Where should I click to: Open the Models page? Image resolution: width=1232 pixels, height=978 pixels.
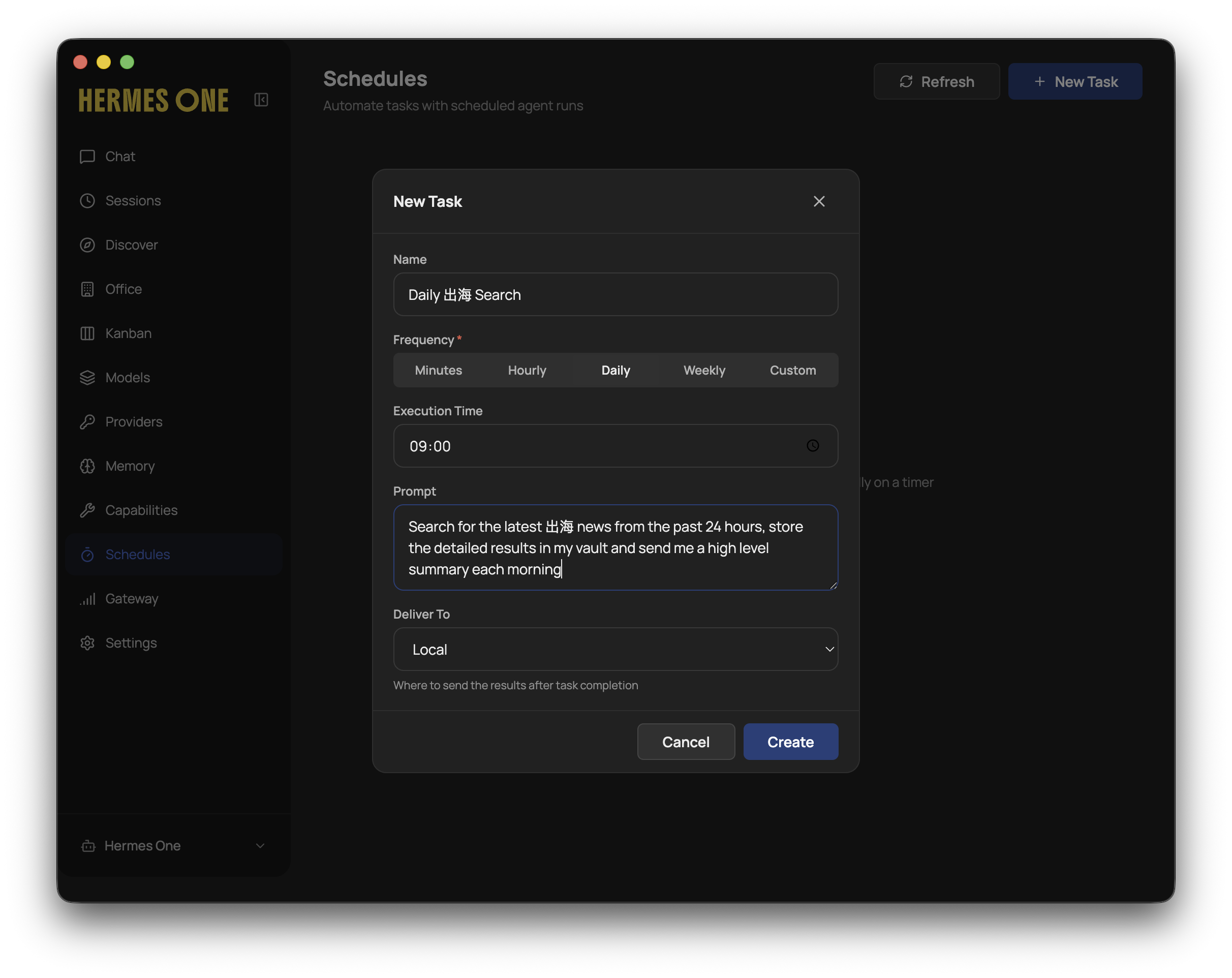click(x=174, y=378)
